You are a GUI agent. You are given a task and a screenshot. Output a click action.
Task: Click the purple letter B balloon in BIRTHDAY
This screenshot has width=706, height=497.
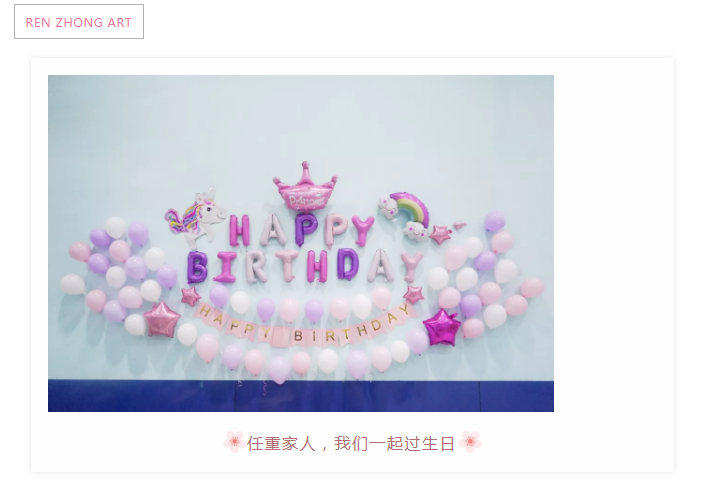coord(197,267)
